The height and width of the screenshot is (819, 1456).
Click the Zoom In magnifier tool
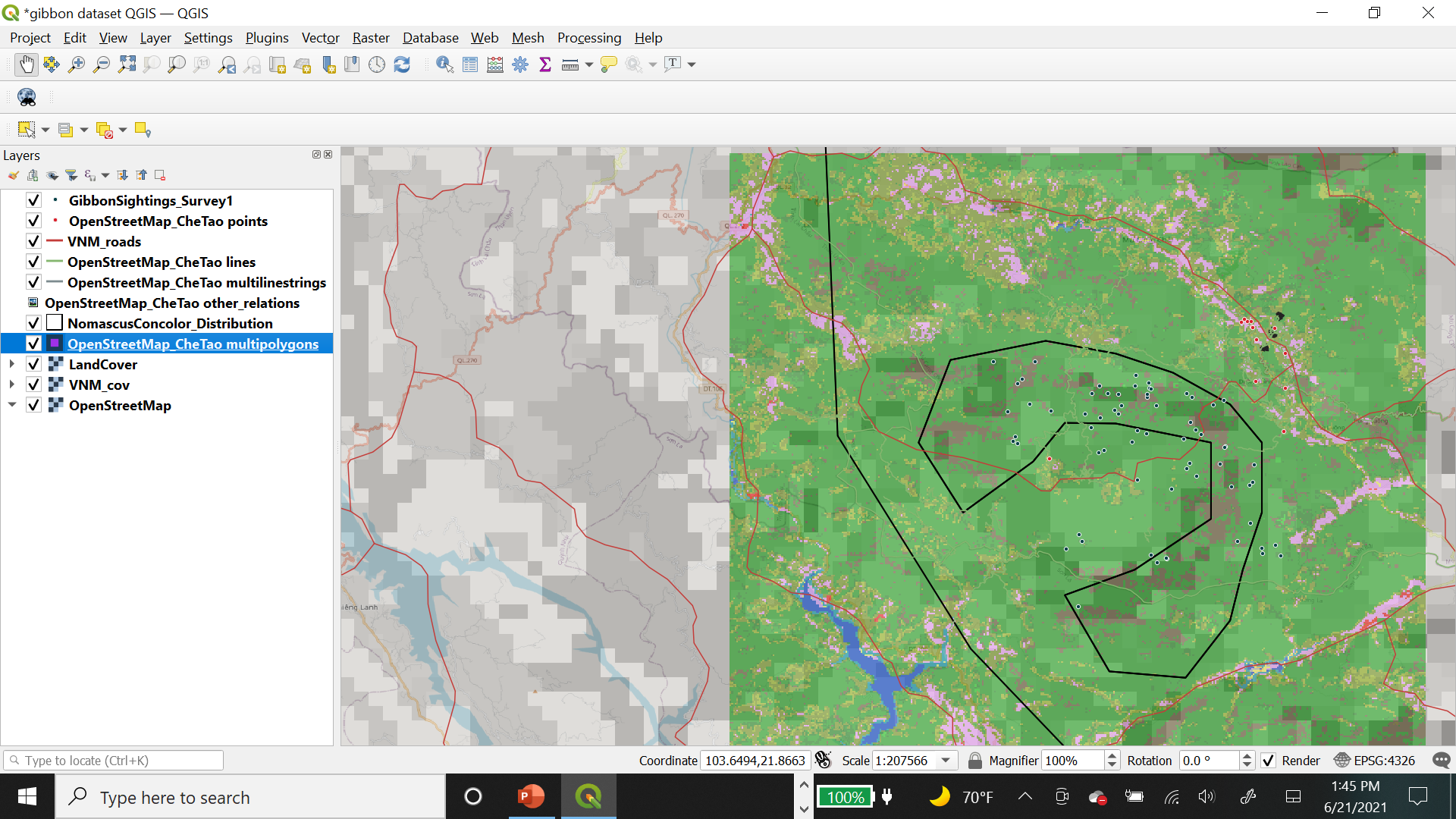coord(77,64)
